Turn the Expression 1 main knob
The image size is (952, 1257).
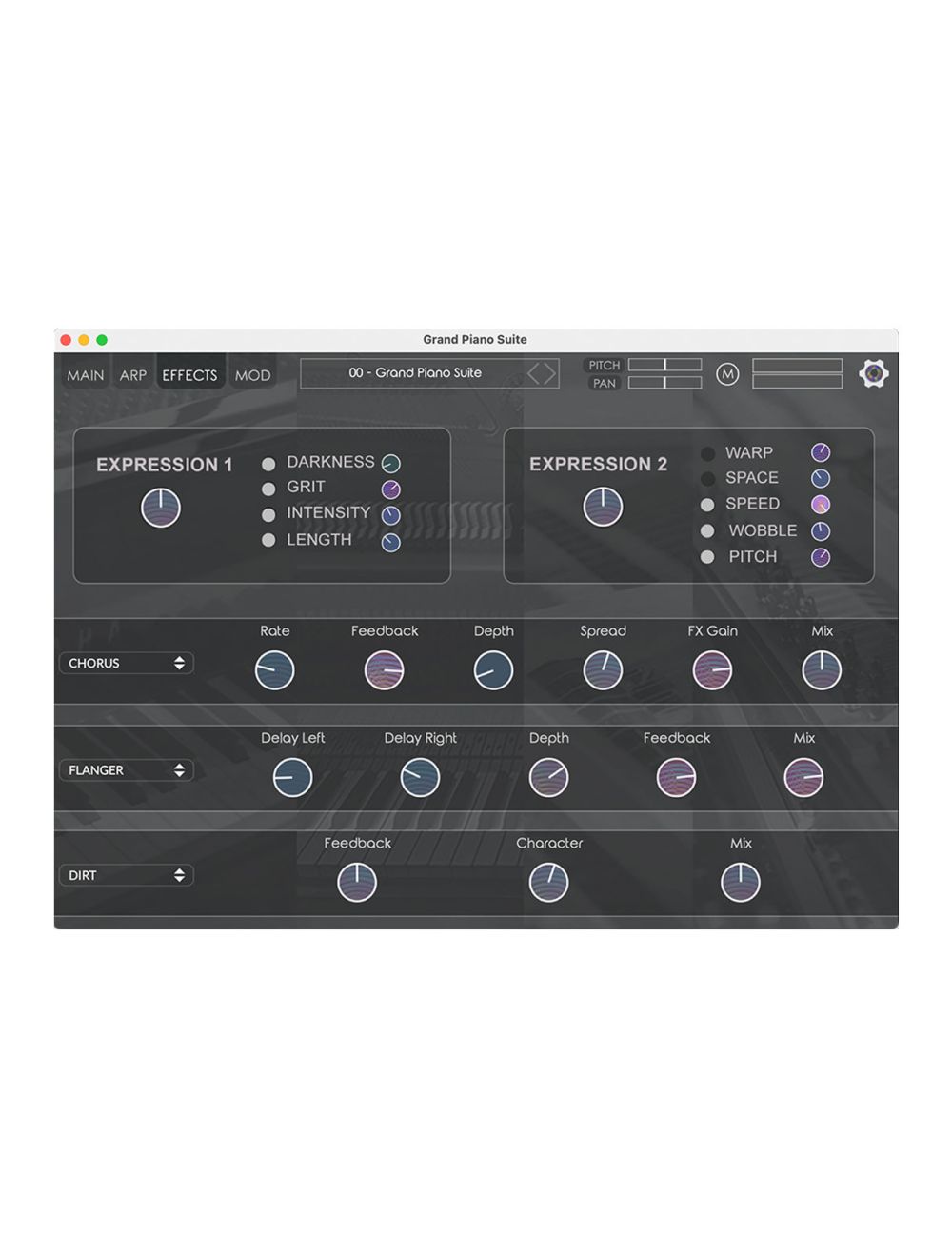[x=162, y=506]
